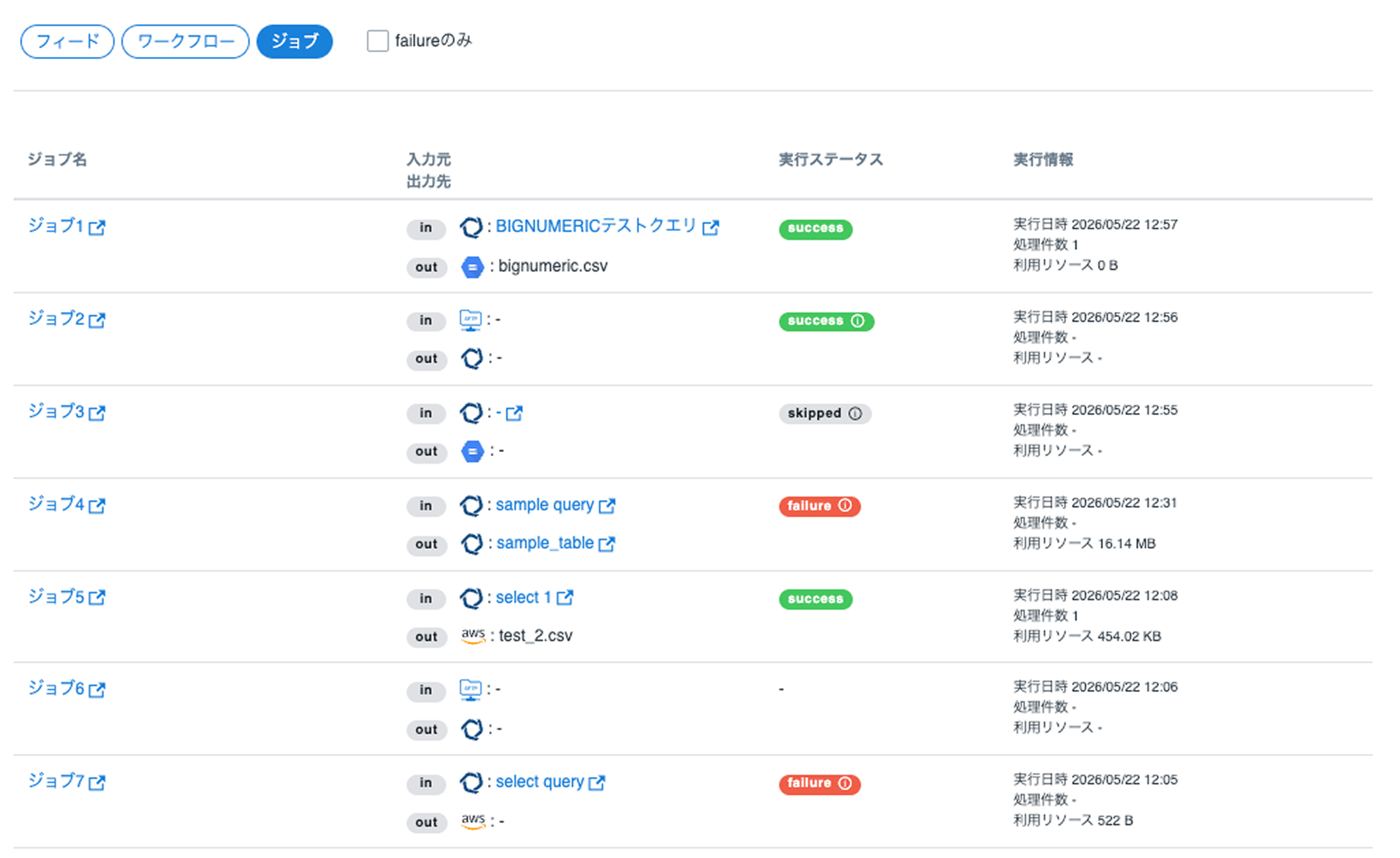This screenshot has height=858, width=1400.
Task: Click the success badge for ジョブ5
Action: tap(816, 600)
